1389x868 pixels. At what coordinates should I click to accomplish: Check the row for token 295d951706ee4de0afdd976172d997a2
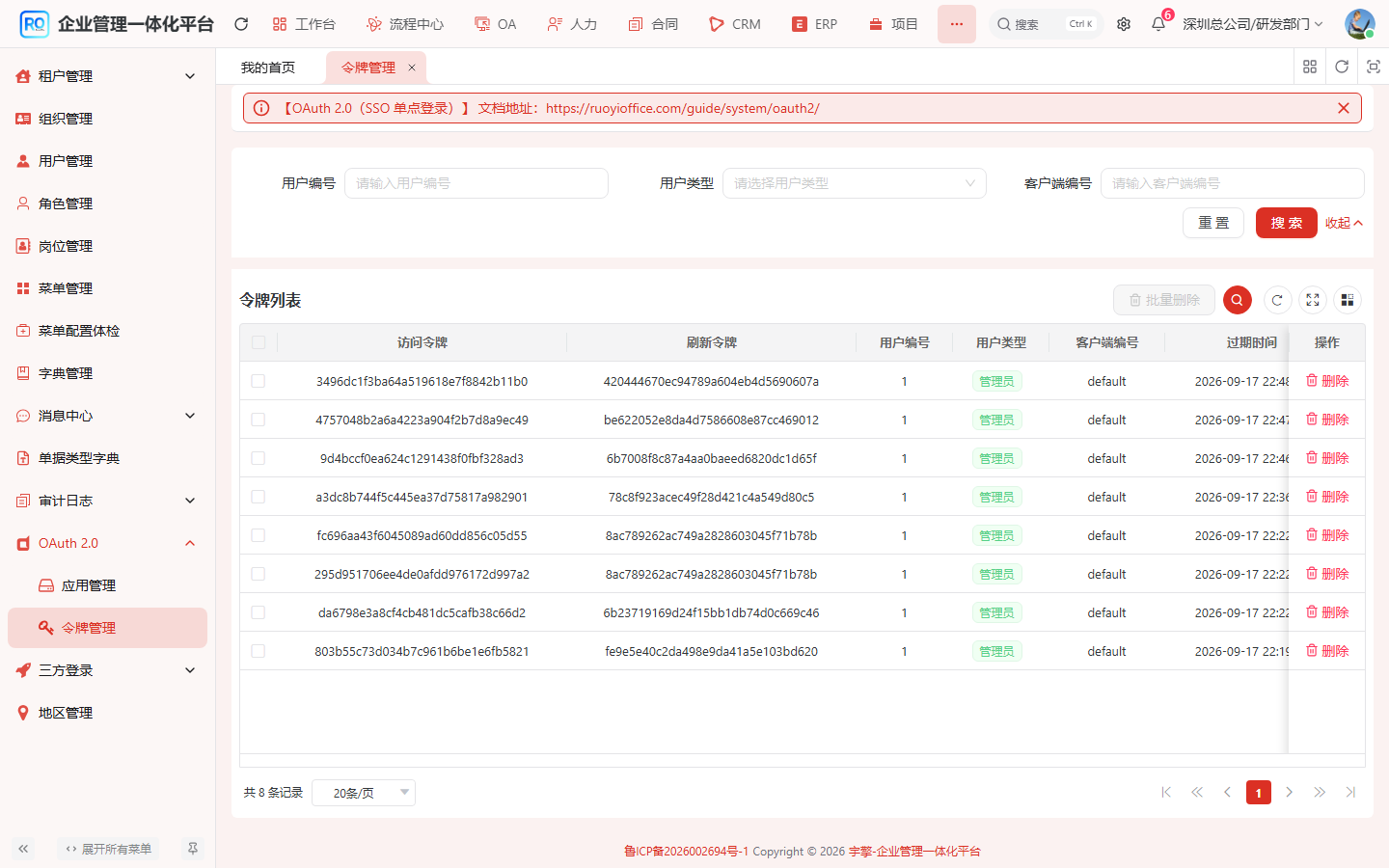(258, 574)
